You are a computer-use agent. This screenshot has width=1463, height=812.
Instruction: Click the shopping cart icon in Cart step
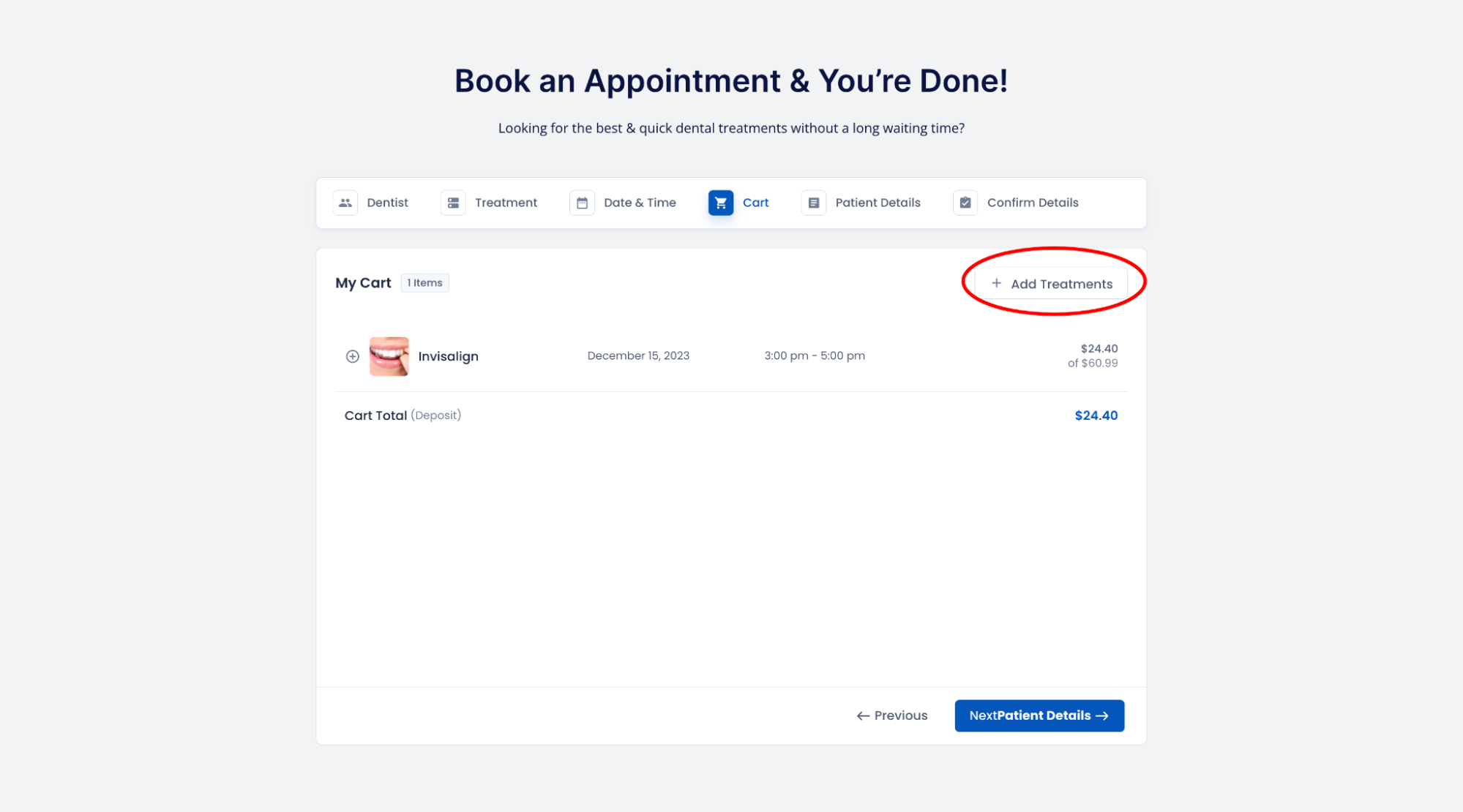[721, 203]
